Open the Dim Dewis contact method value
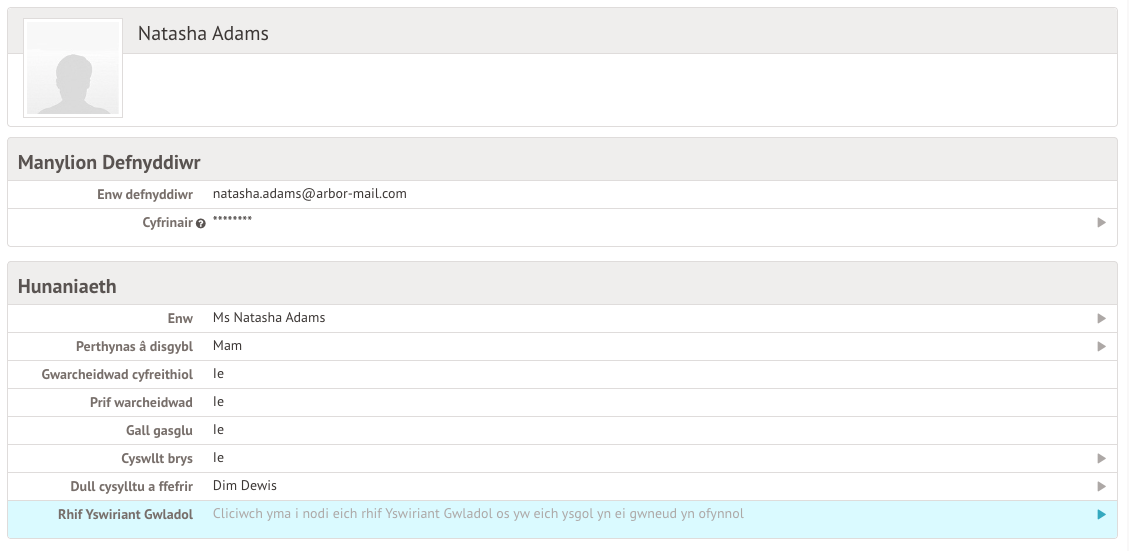1129x551 pixels. (244, 486)
